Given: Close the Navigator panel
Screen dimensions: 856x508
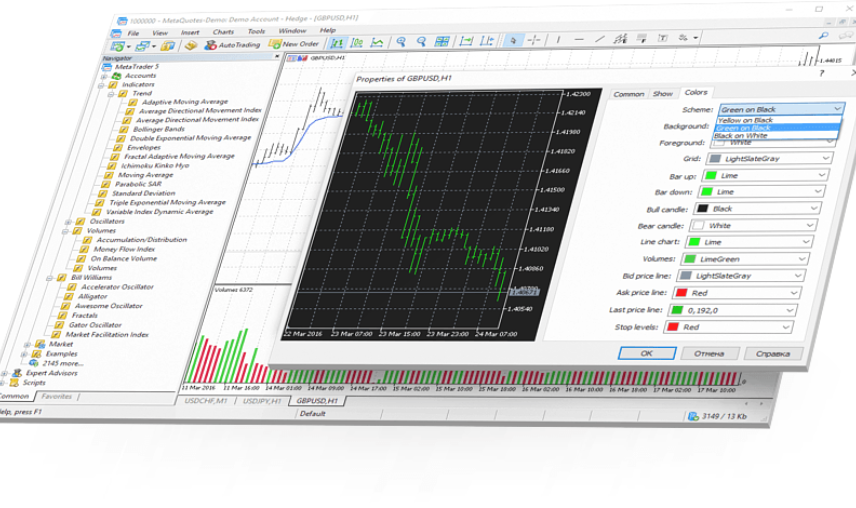Looking at the screenshot, I should click(277, 56).
